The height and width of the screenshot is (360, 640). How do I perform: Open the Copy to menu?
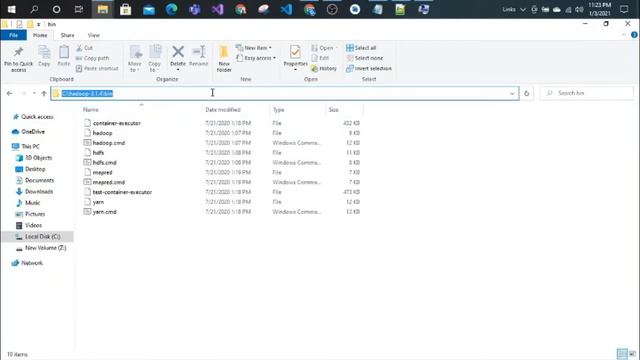coord(155,59)
